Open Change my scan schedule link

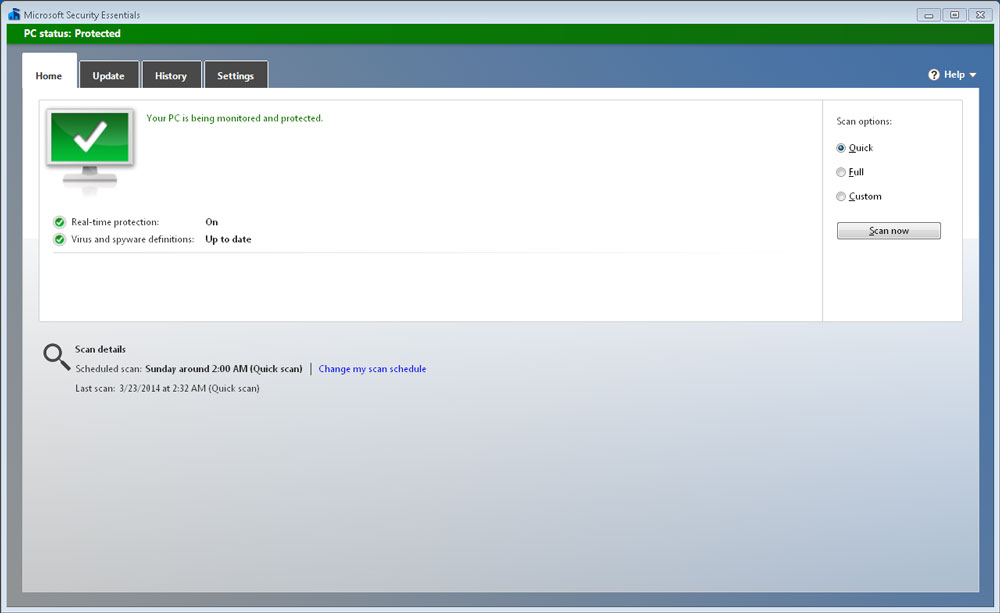(372, 369)
